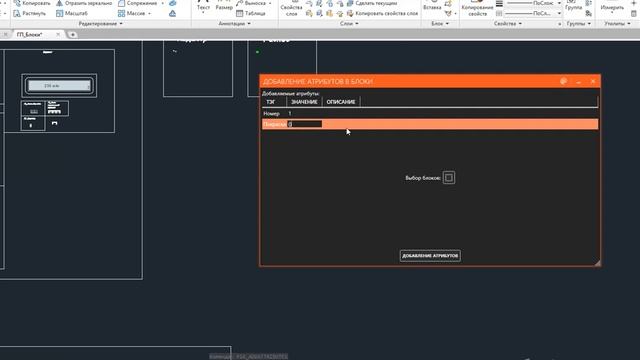Select the Массив (Array) tool
Image resolution: width=640 pixels, height=360 pixels.
coord(131,13)
